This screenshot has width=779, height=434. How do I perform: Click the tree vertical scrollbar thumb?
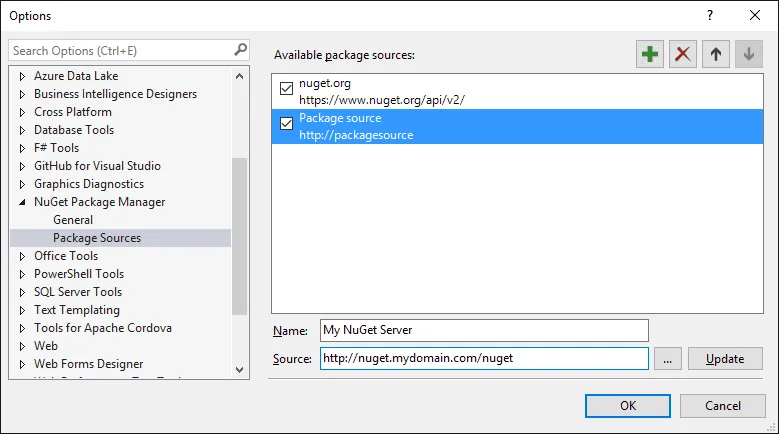point(239,236)
